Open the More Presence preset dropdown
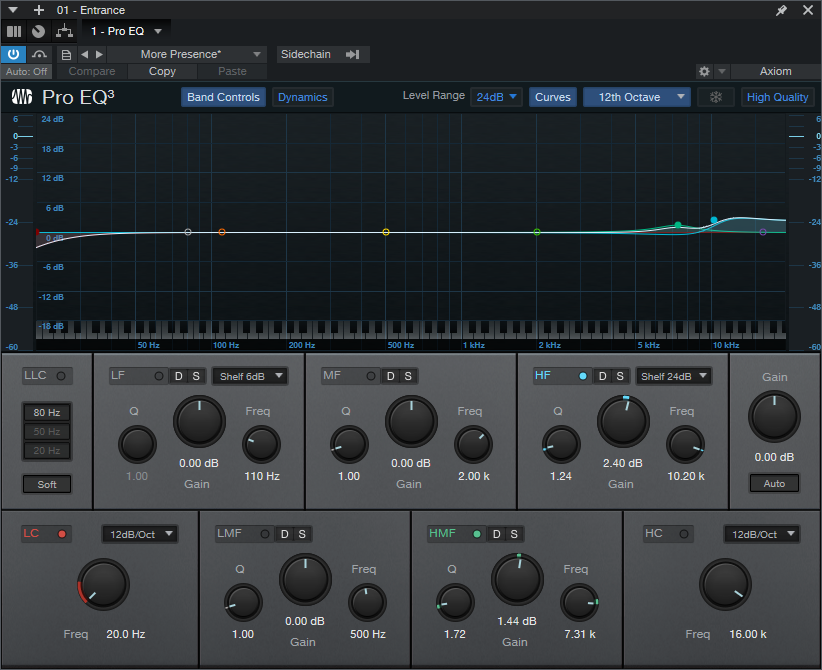This screenshot has width=822, height=670. 187,54
